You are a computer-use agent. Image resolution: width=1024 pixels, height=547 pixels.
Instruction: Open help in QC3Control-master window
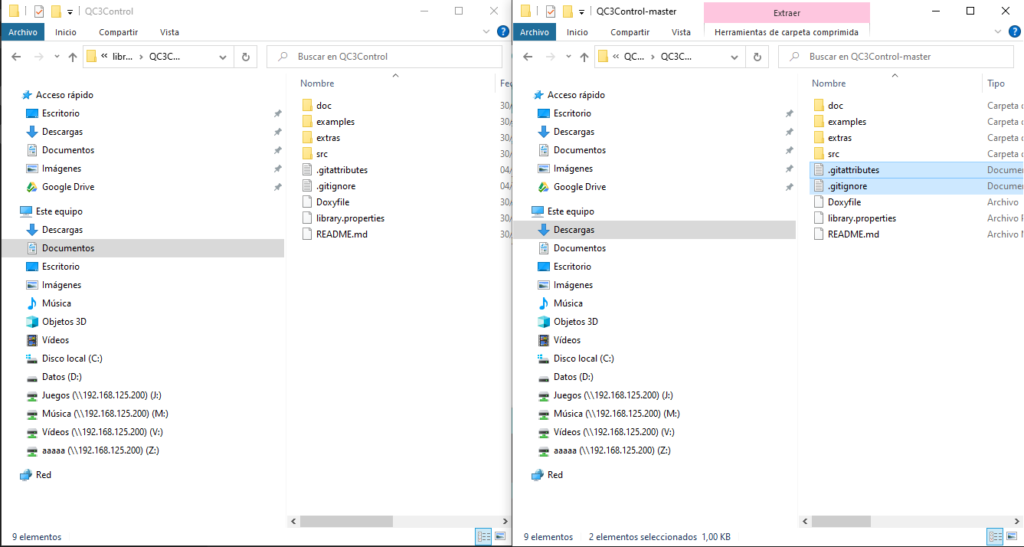pyautogui.click(x=1014, y=31)
